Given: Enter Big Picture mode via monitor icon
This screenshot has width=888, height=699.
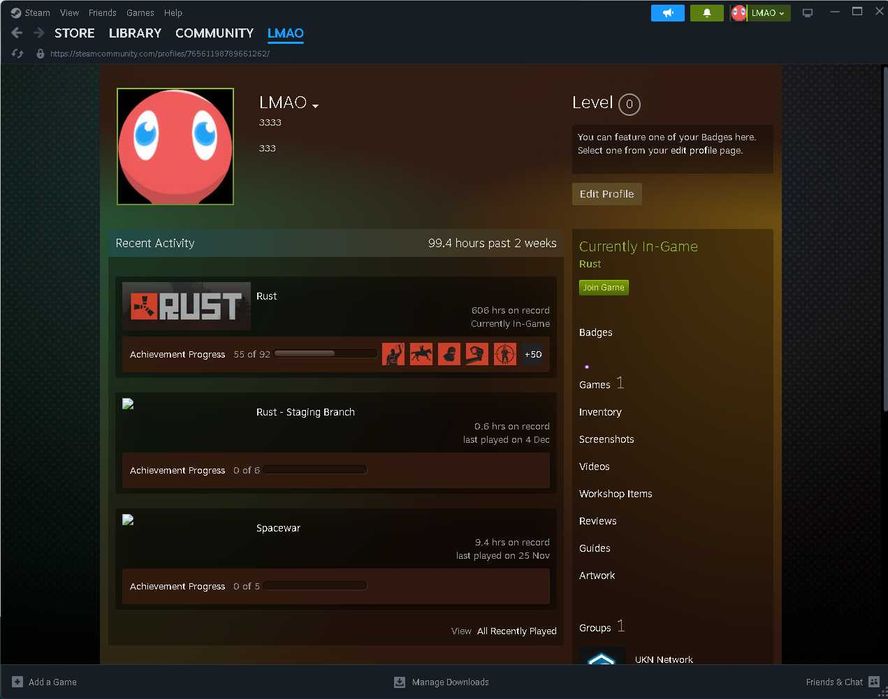Looking at the screenshot, I should pos(808,13).
